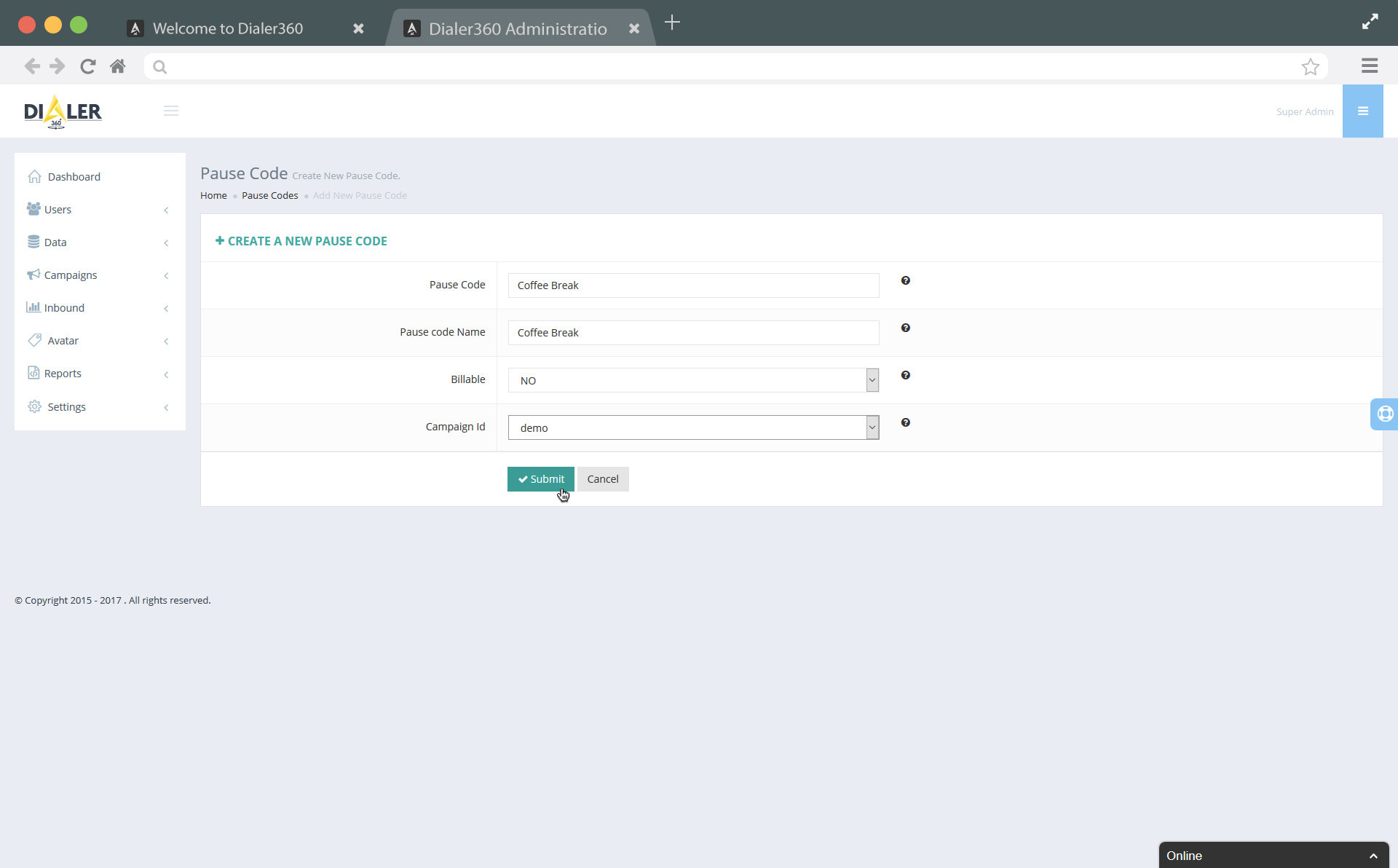Click inside the Pause code Name field

click(693, 332)
